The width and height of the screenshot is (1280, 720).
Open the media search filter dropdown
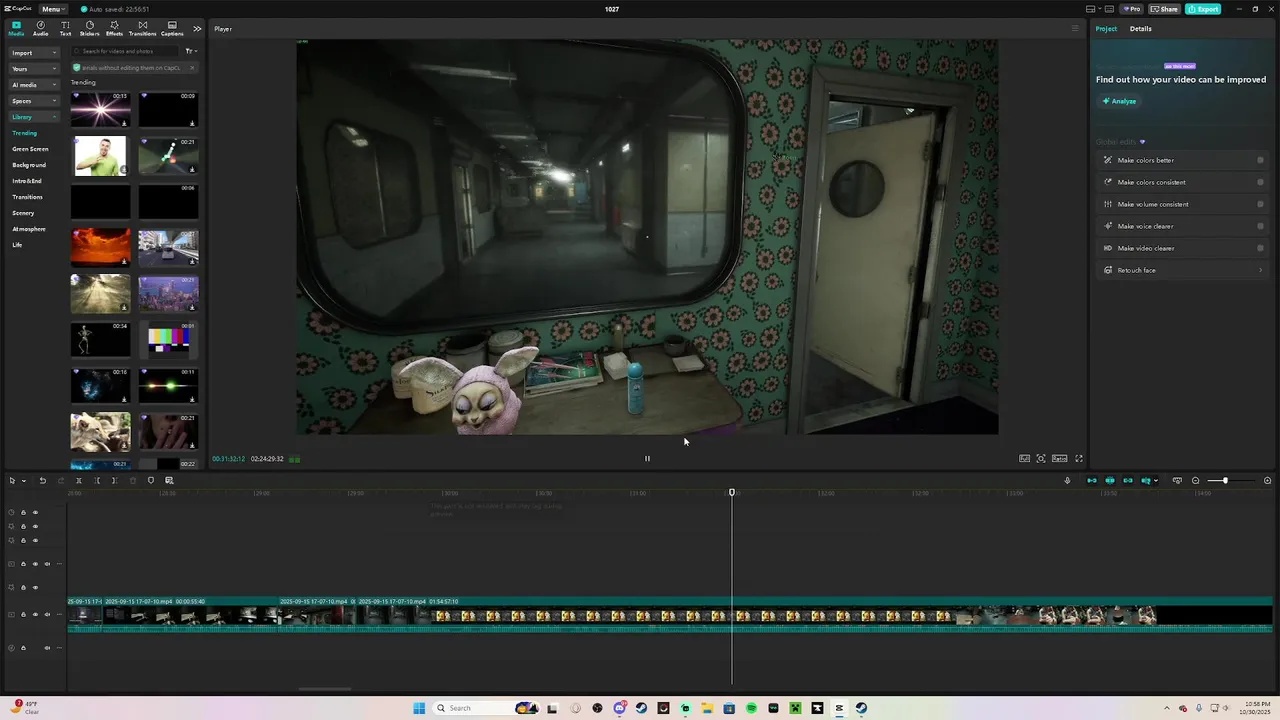click(191, 51)
